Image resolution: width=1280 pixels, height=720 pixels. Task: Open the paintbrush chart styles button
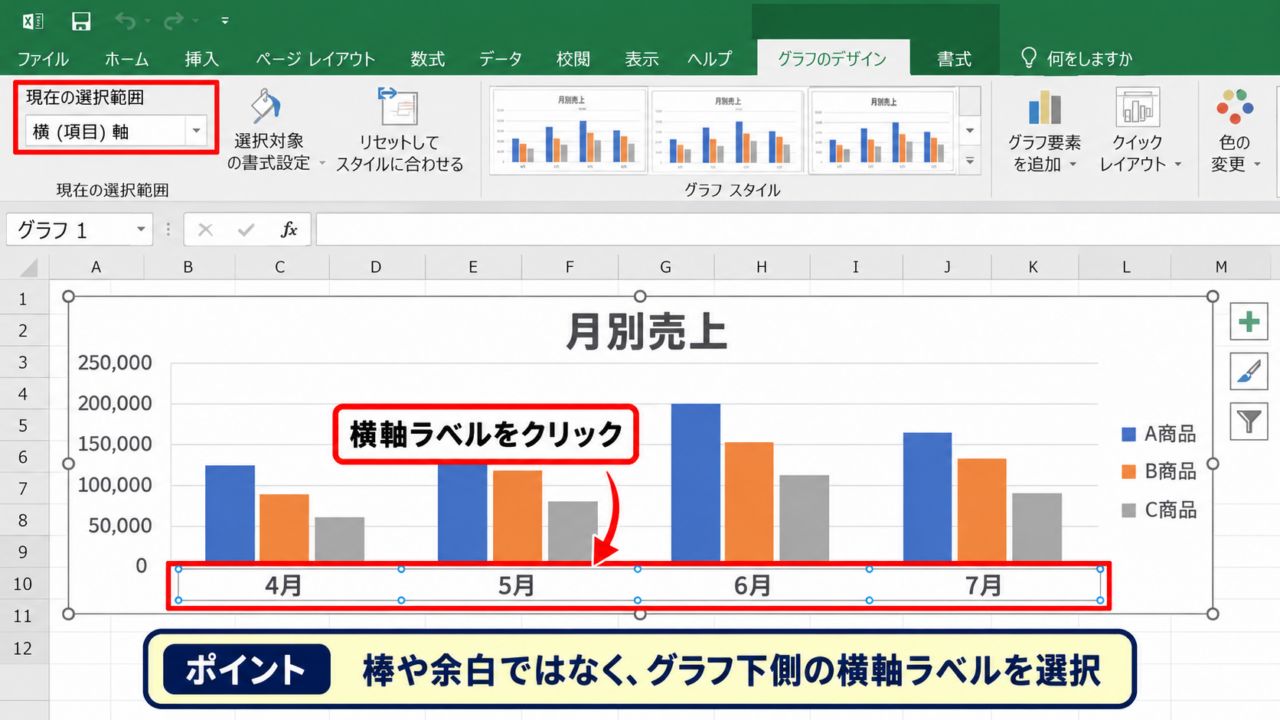[x=1248, y=372]
